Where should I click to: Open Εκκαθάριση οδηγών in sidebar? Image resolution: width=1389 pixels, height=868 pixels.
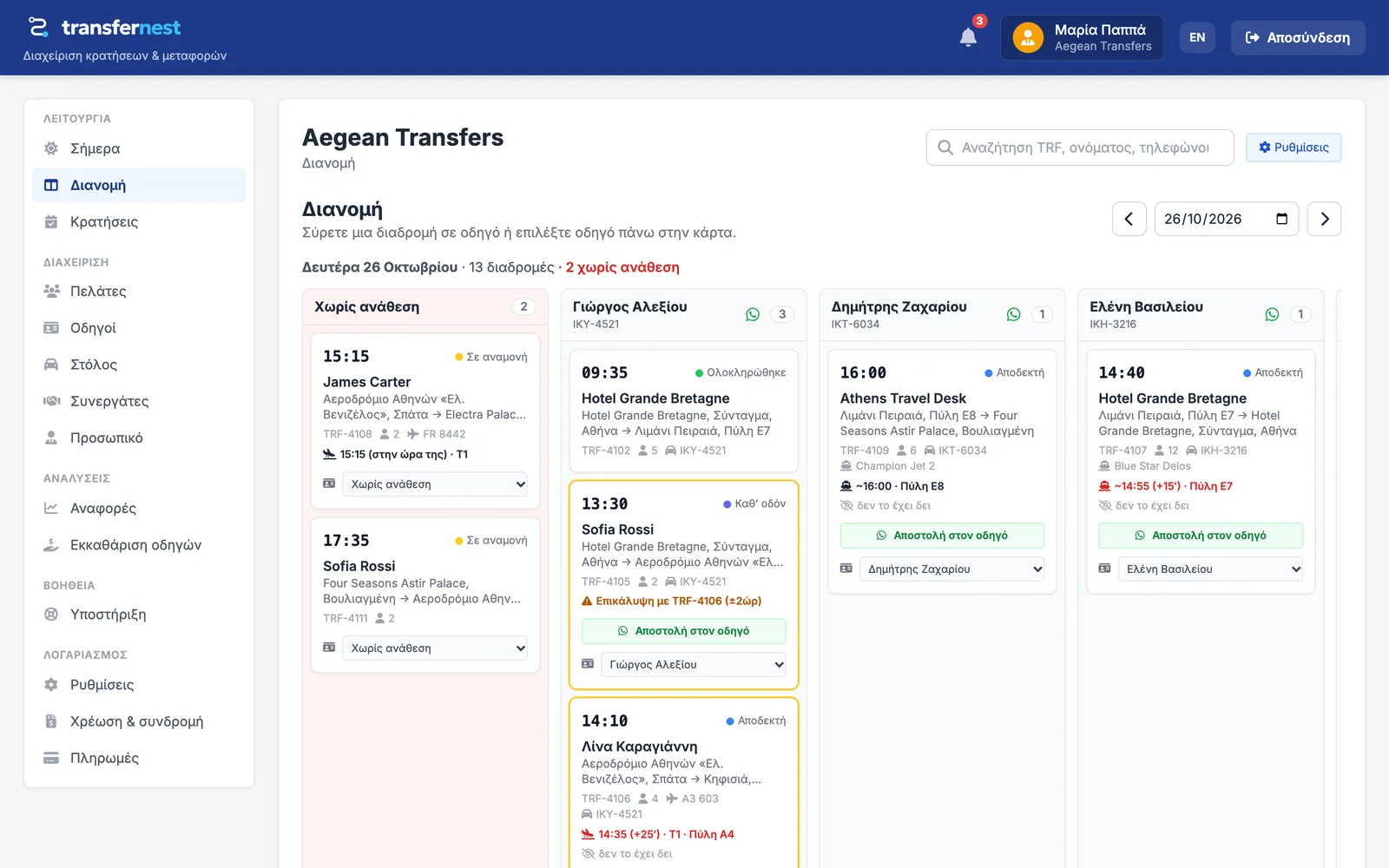(139, 545)
